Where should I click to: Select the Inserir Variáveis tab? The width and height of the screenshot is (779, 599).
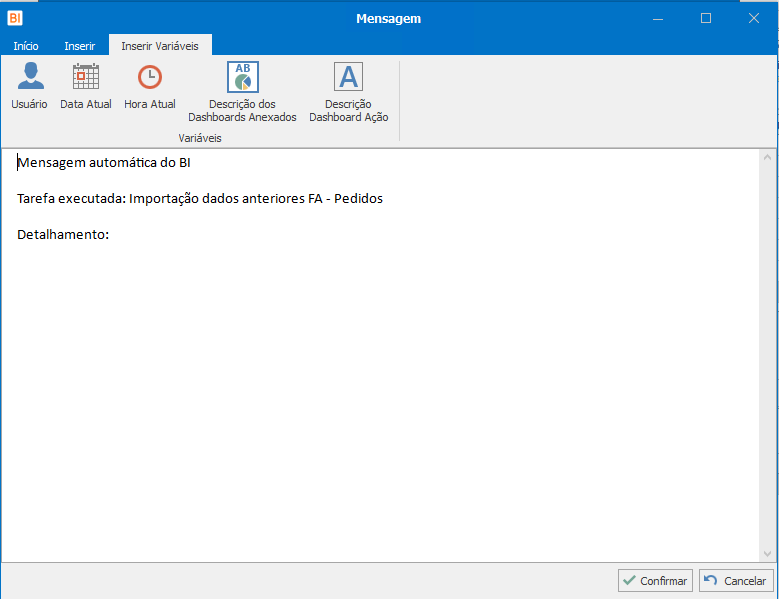(x=160, y=46)
